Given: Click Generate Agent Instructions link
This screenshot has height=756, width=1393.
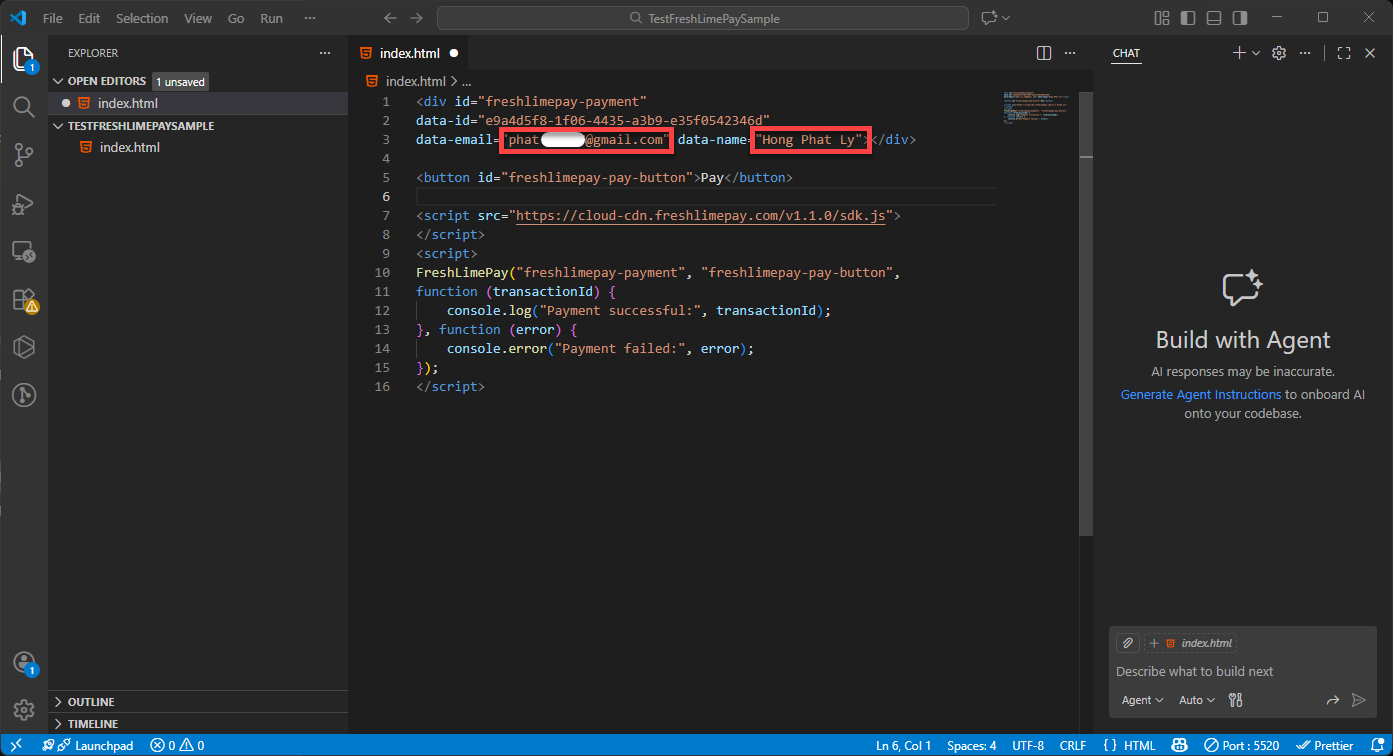Looking at the screenshot, I should pos(1200,395).
